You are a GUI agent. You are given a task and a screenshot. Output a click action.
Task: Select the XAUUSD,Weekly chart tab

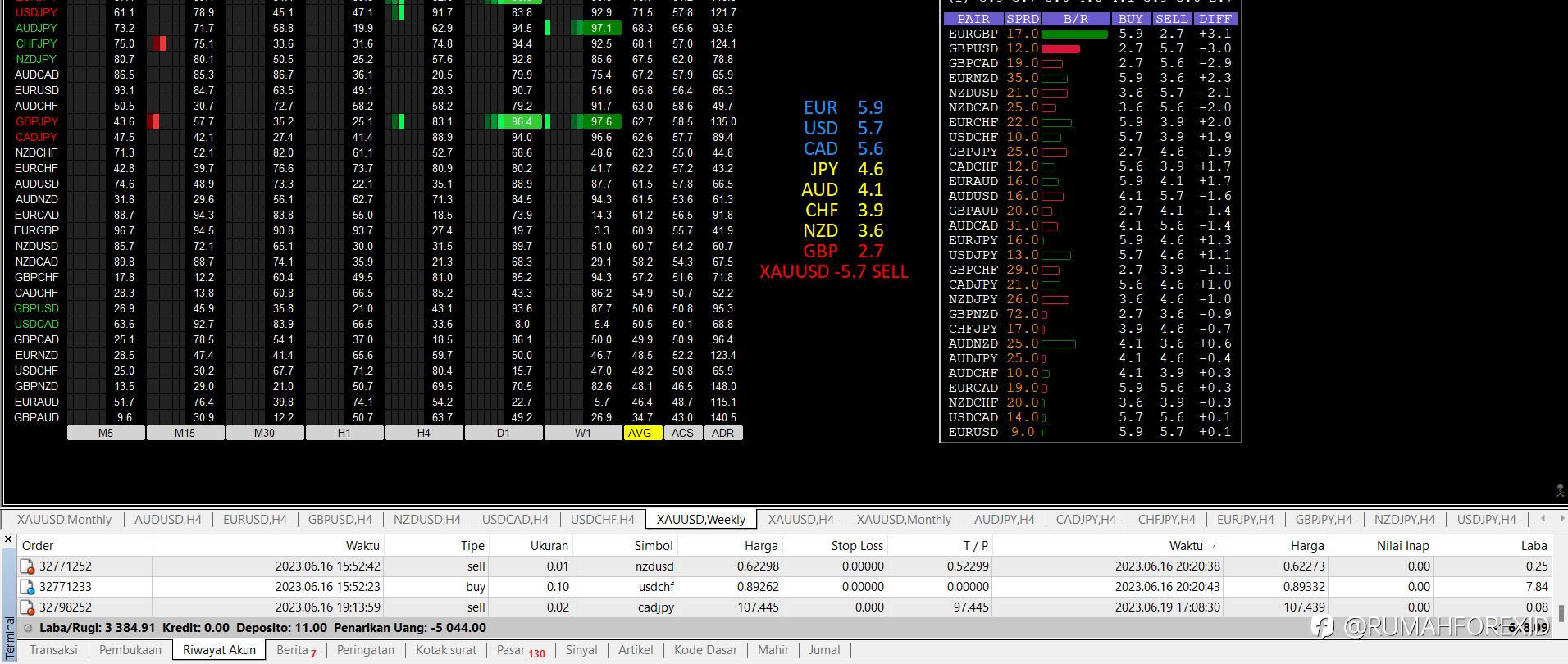pyautogui.click(x=701, y=519)
